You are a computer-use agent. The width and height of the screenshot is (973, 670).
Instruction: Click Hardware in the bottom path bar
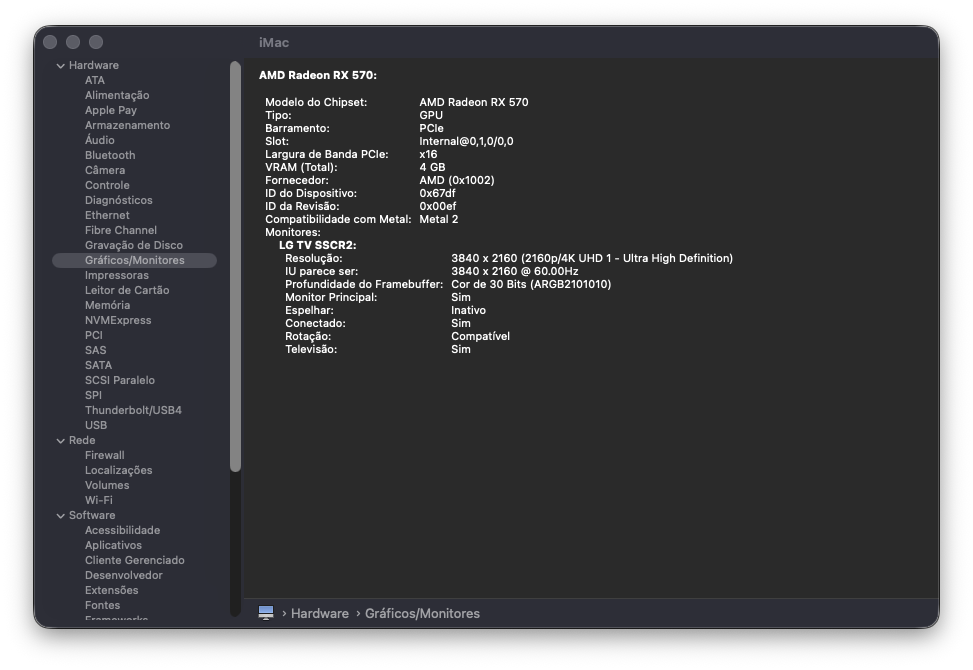tap(320, 614)
